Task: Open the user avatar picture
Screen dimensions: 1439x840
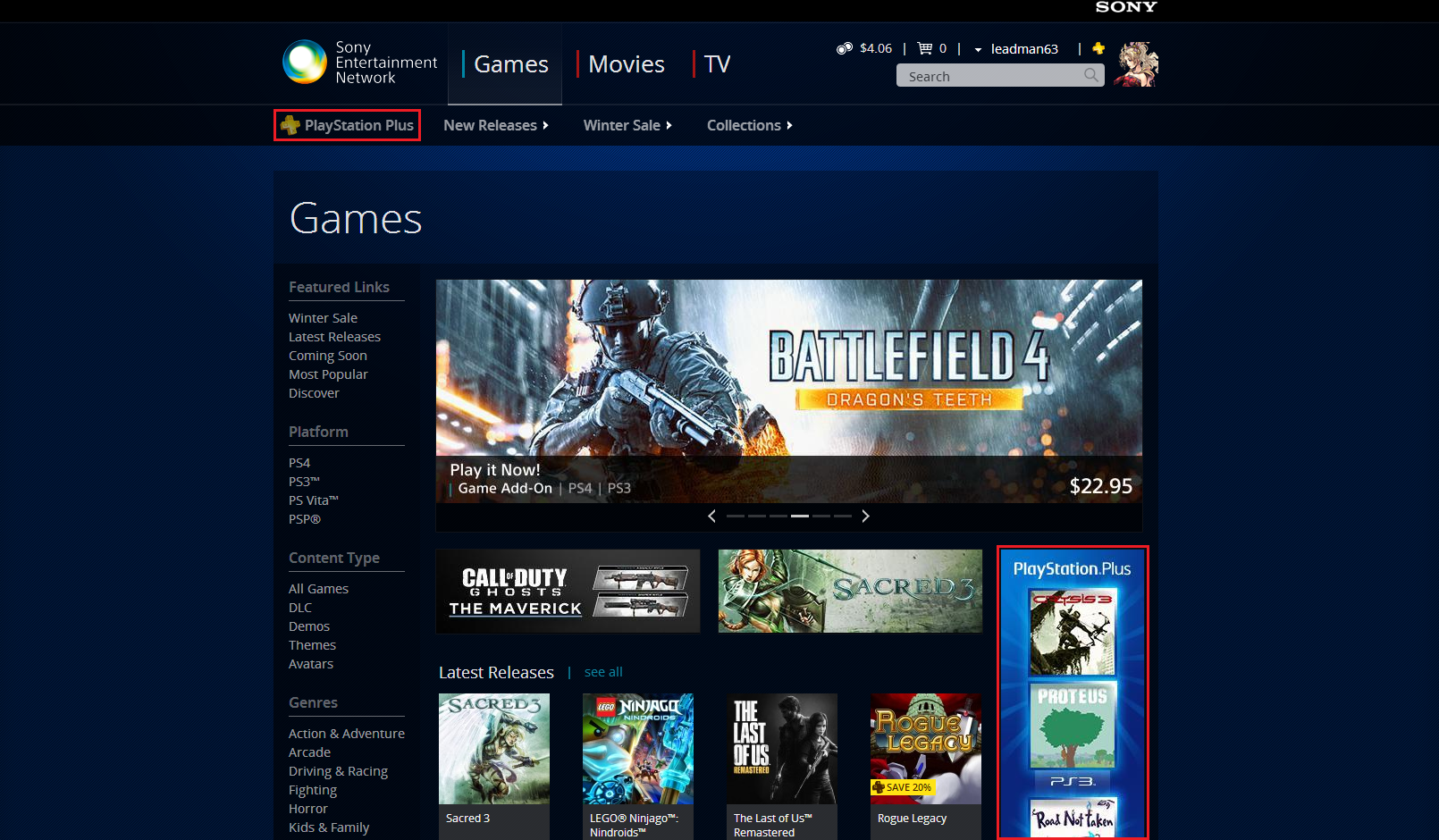Action: (x=1136, y=64)
